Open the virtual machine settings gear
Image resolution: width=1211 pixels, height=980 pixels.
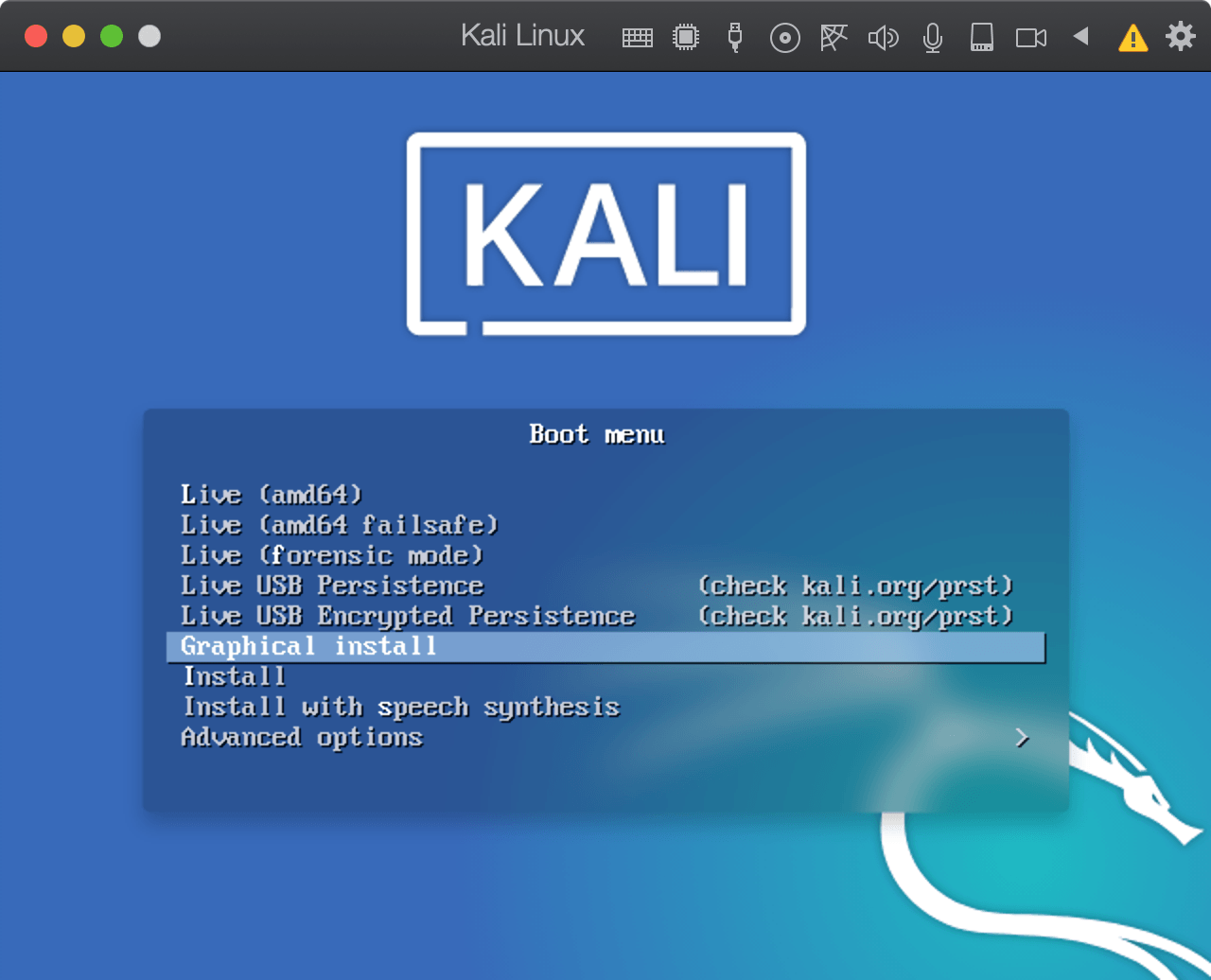1181,36
